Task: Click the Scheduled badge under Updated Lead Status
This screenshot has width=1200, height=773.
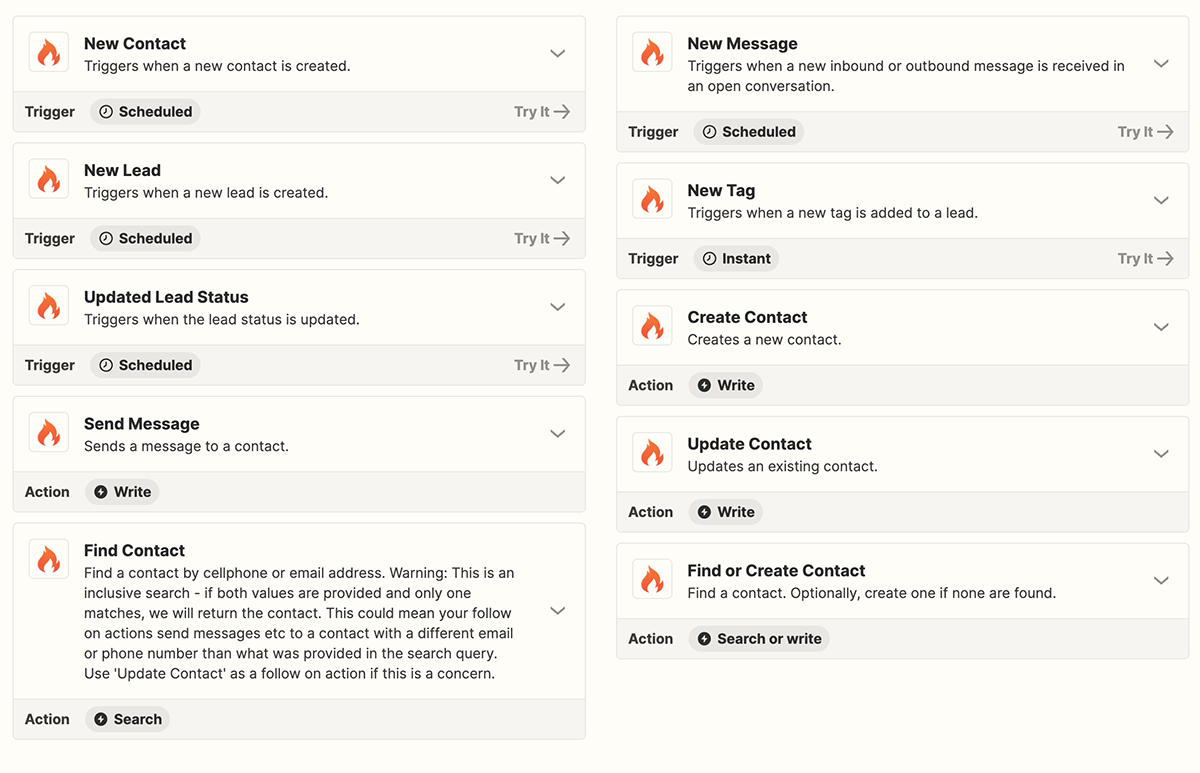Action: [145, 365]
